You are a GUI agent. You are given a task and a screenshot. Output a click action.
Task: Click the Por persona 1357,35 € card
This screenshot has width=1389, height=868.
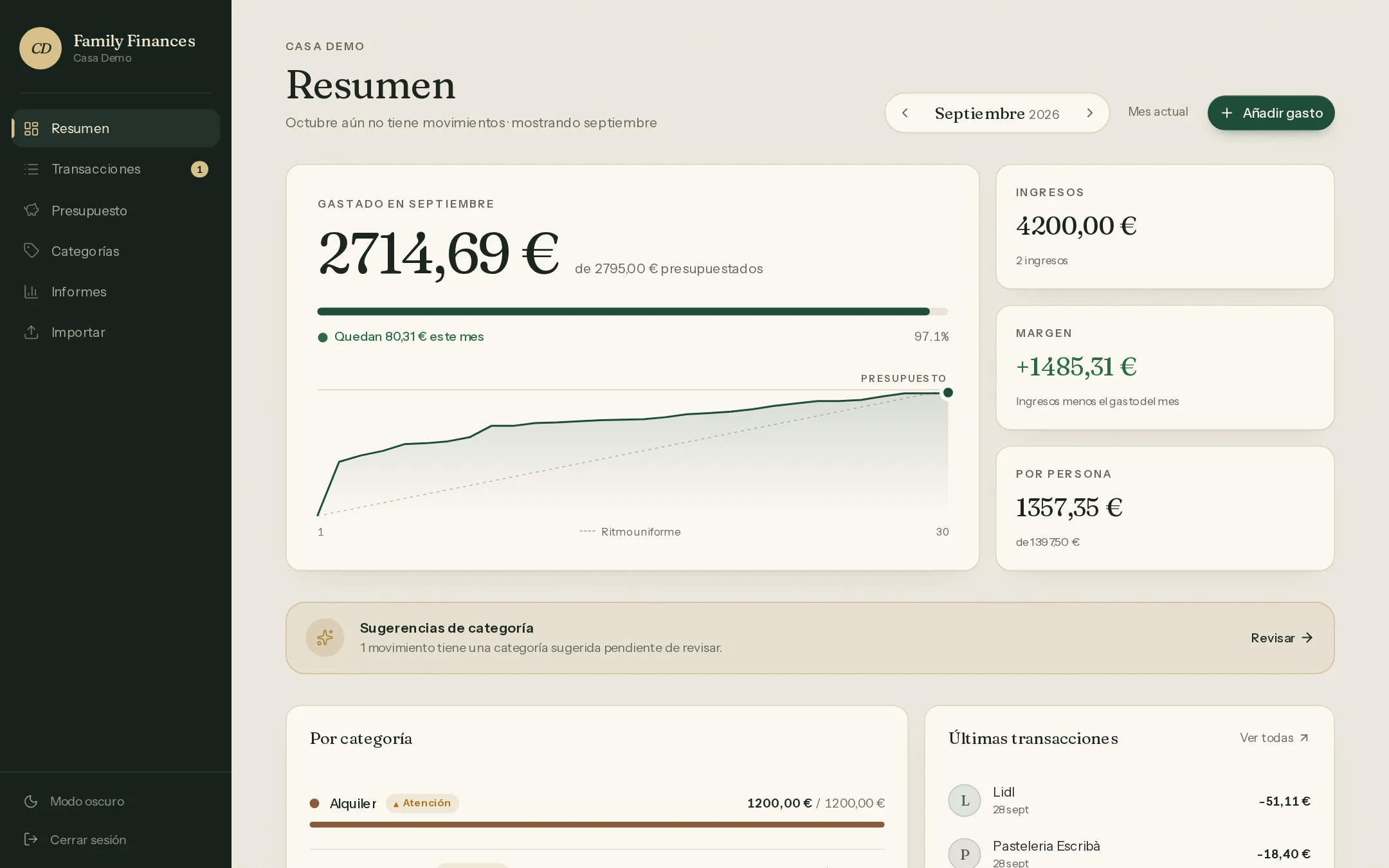coord(1165,509)
